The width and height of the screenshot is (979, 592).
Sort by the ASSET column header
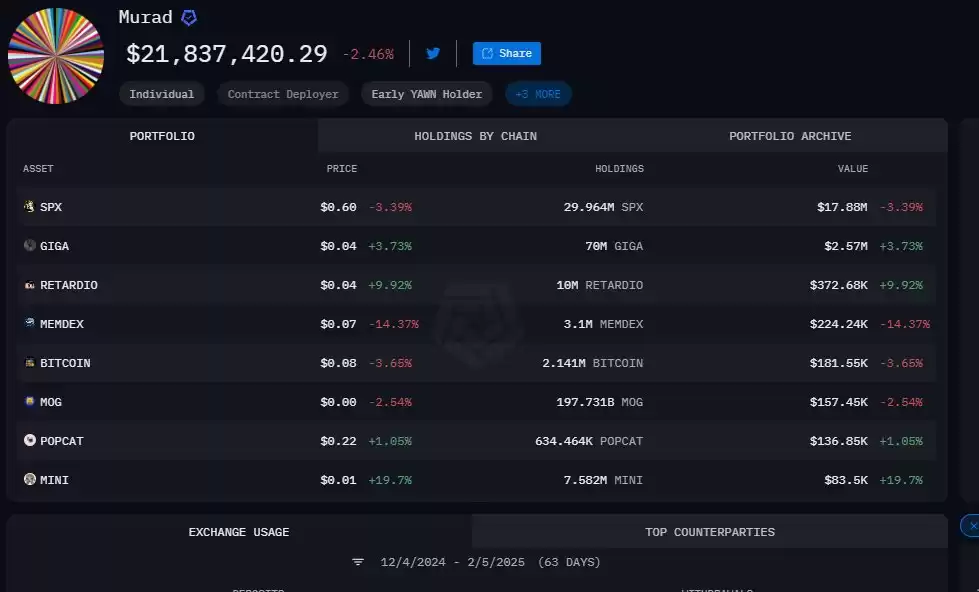[38, 169]
